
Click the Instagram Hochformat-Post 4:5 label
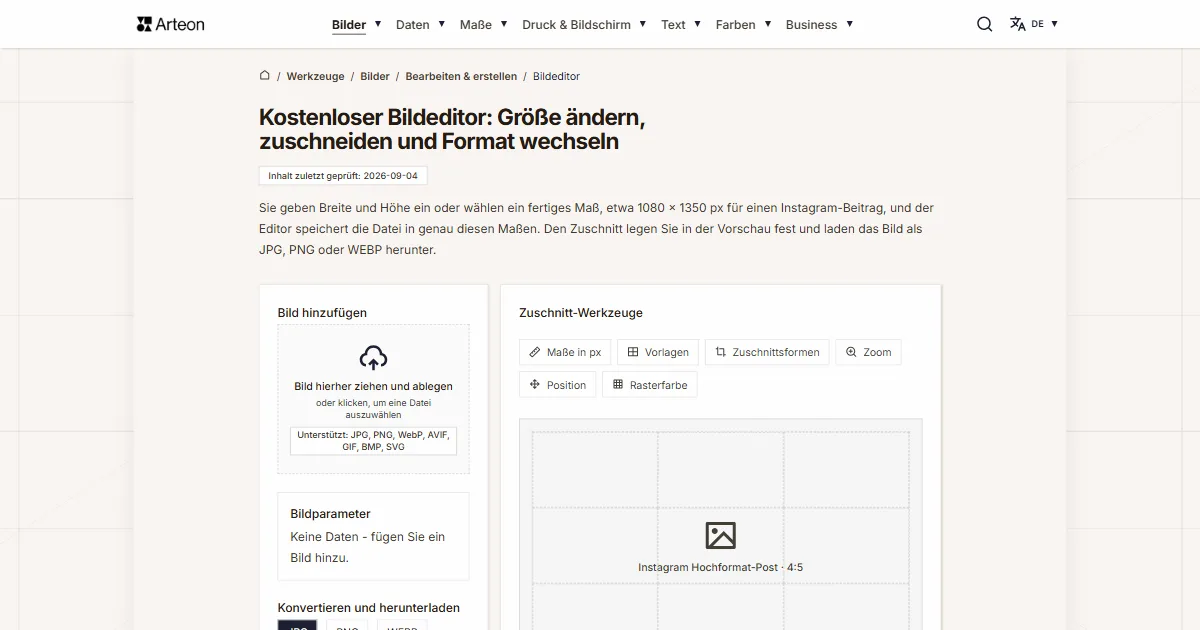coord(720,567)
